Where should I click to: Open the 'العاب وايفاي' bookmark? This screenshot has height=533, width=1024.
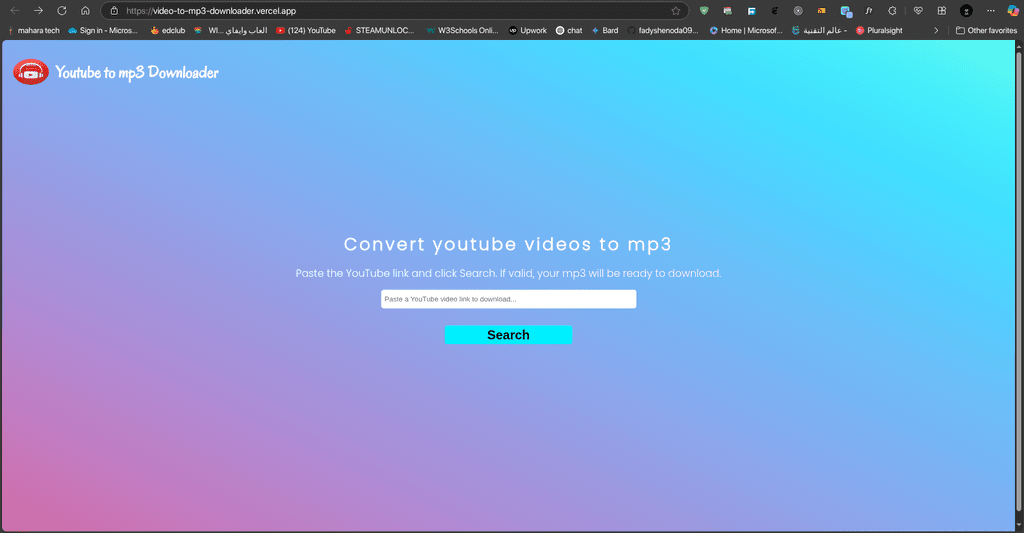(x=231, y=30)
